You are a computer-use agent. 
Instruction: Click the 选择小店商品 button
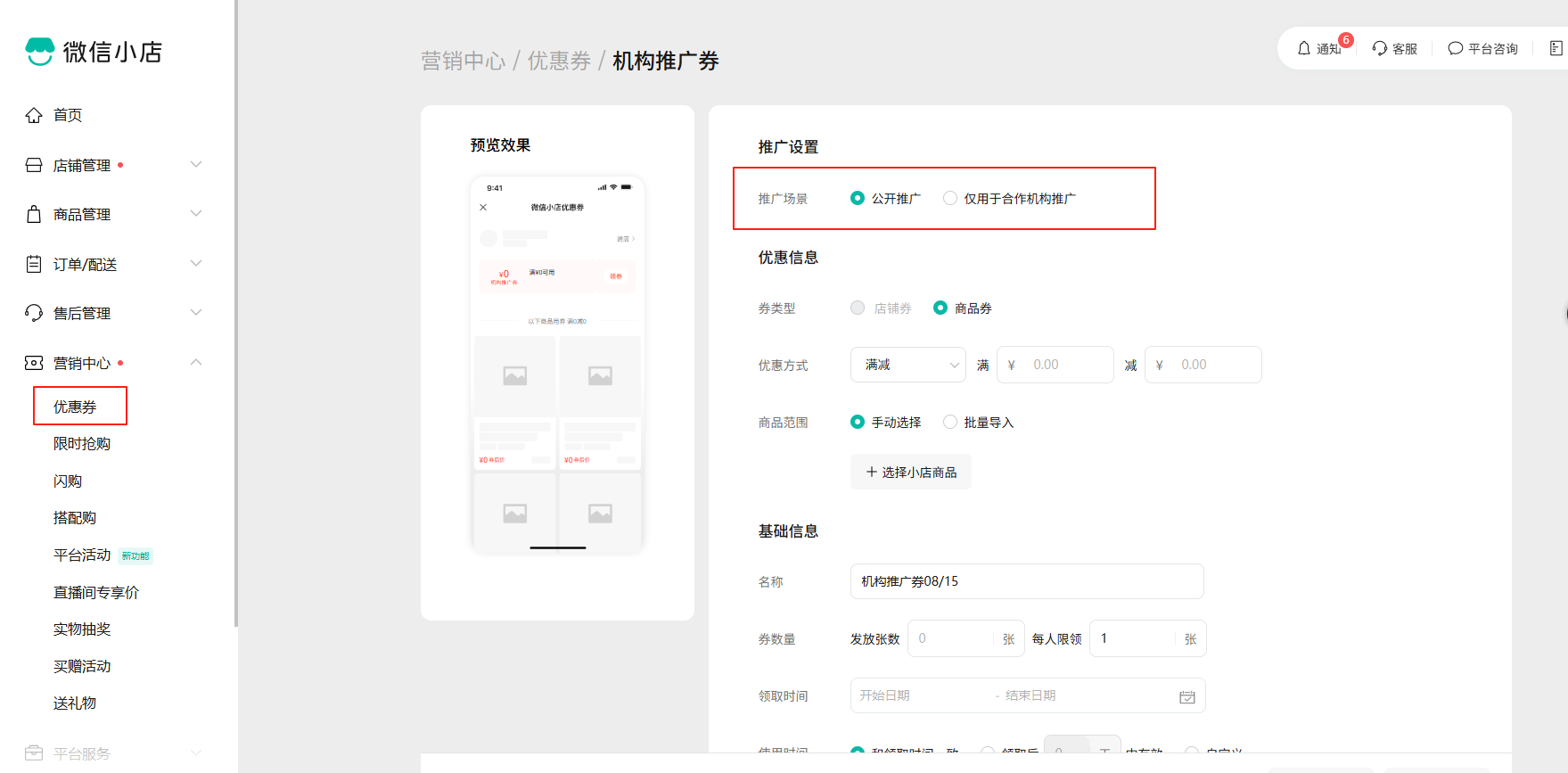tap(910, 473)
